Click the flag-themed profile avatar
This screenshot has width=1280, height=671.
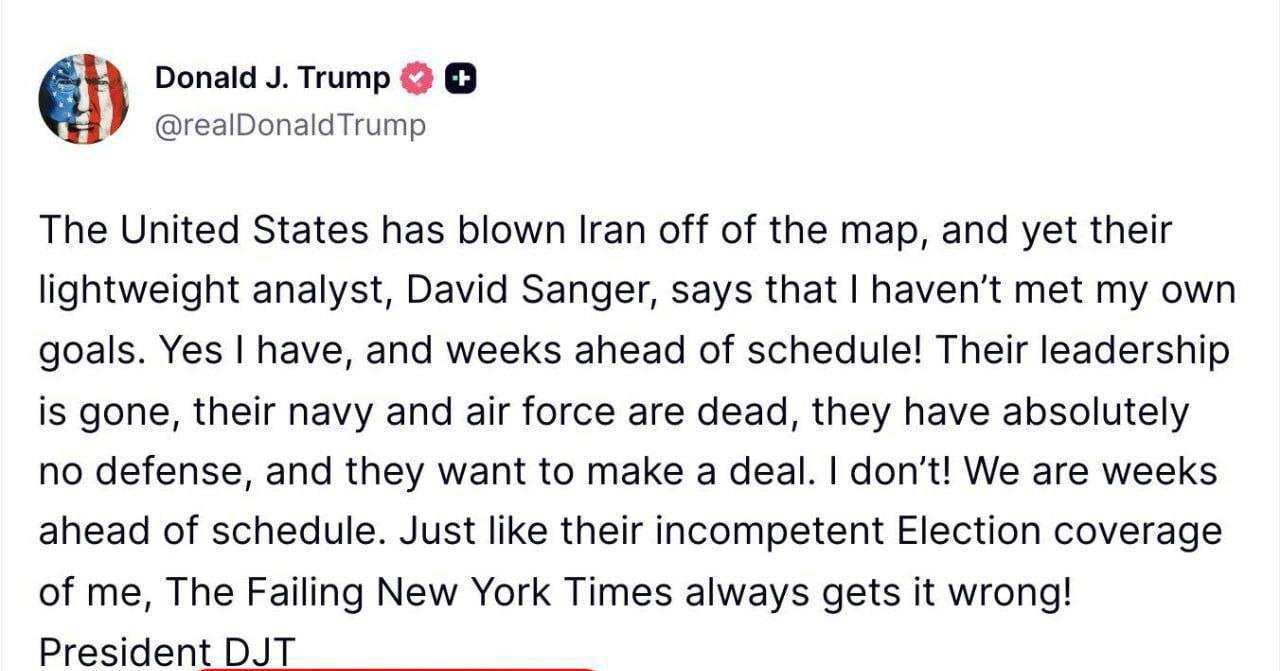pyautogui.click(x=84, y=99)
